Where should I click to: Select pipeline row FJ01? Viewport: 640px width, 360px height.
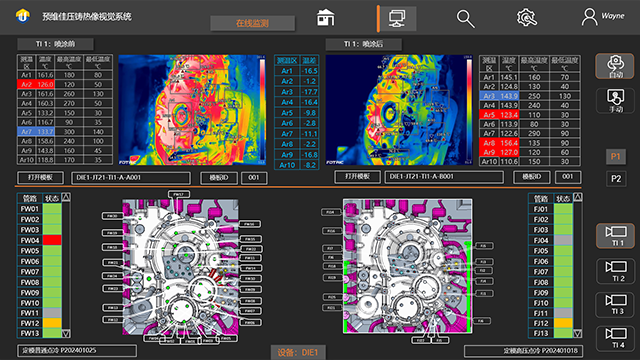coord(551,209)
